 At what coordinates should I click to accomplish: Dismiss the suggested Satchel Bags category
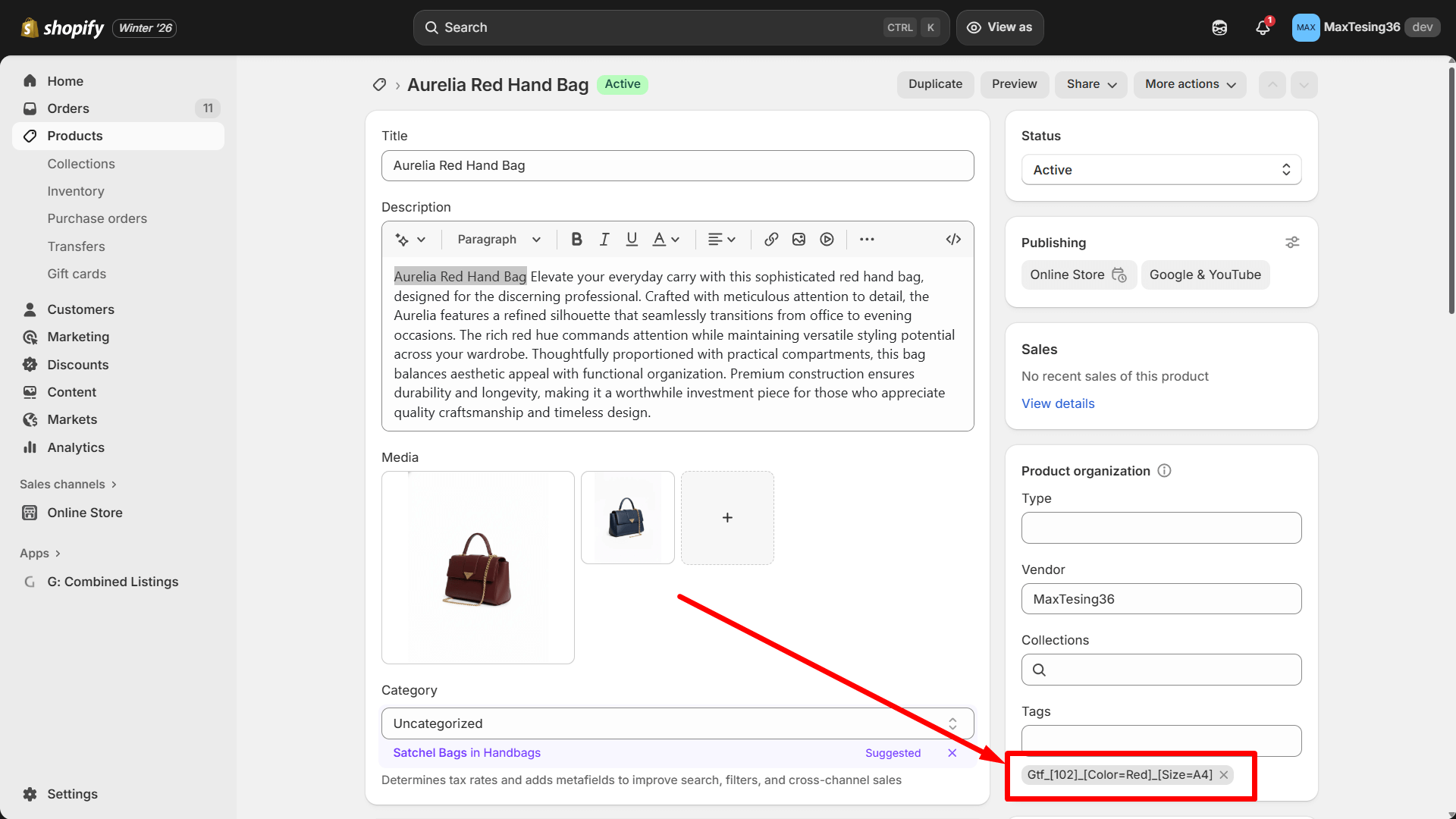[x=952, y=752]
